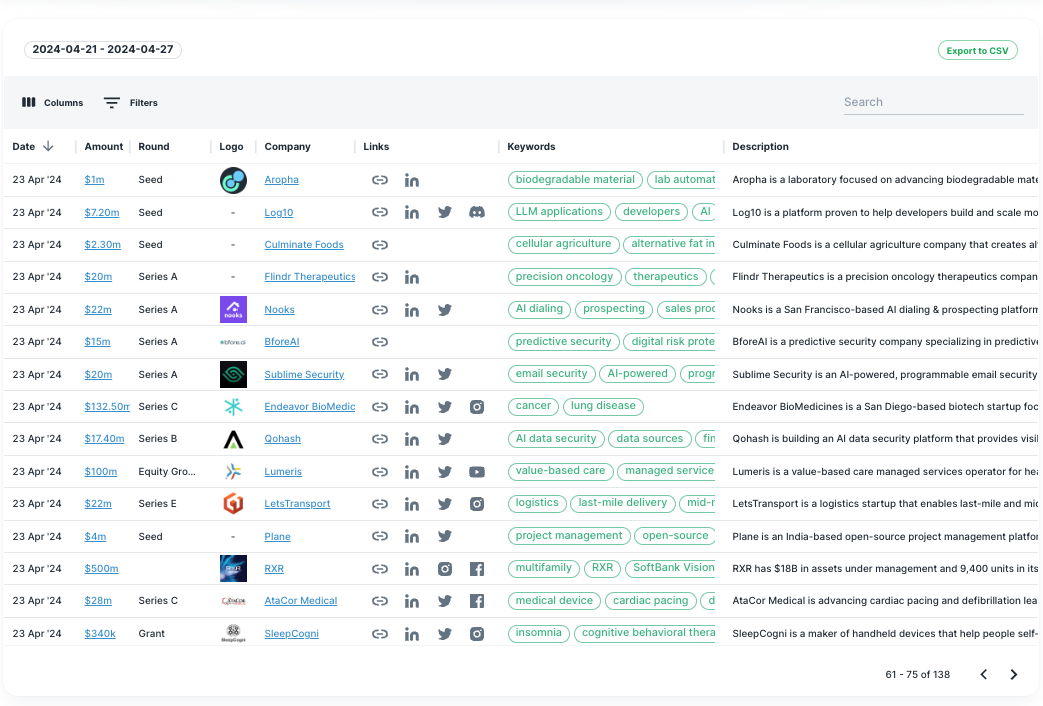The image size is (1043, 706).
Task: Open SleepCogni website link icon
Action: [x=380, y=633]
